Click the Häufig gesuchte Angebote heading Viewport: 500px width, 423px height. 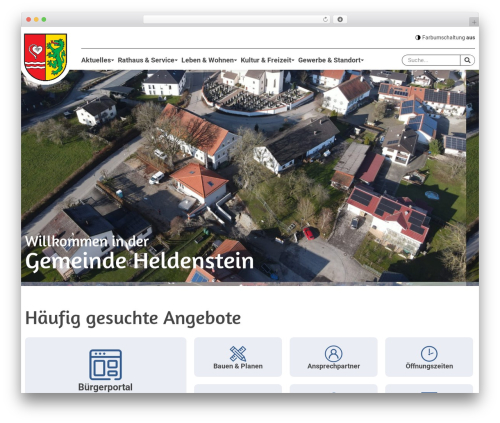(x=133, y=318)
